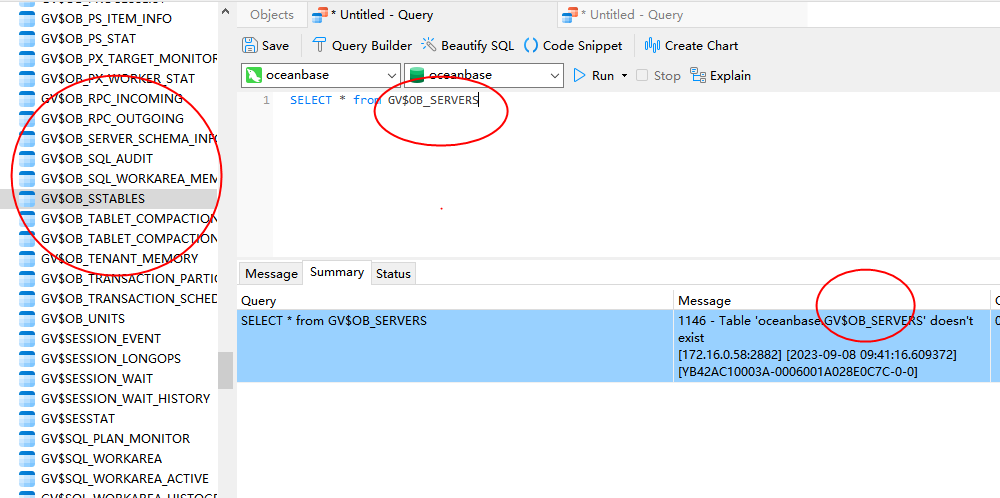Select GV$OB_SQL_AUDIT view
This screenshot has width=1000, height=498.
(97, 158)
